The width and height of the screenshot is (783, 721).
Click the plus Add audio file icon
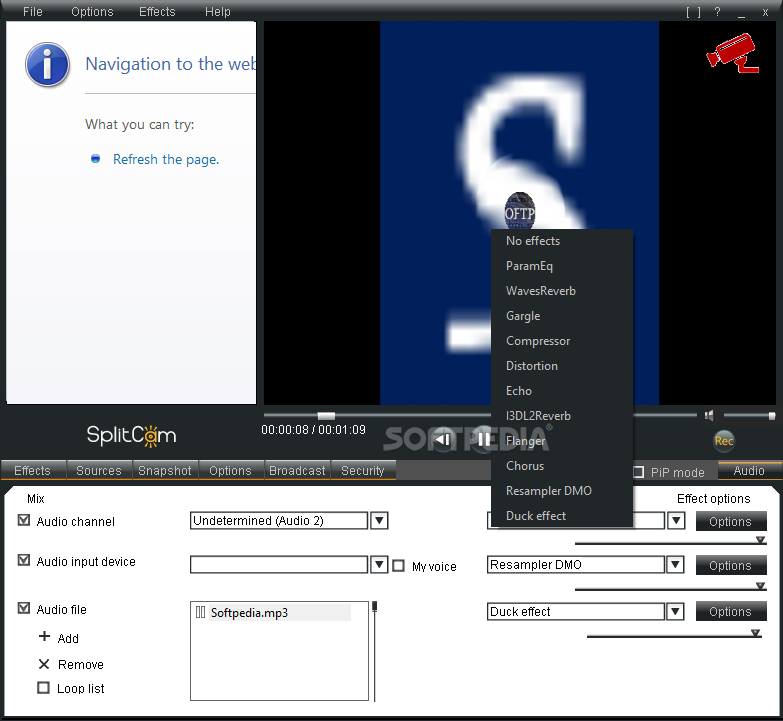[x=44, y=636]
